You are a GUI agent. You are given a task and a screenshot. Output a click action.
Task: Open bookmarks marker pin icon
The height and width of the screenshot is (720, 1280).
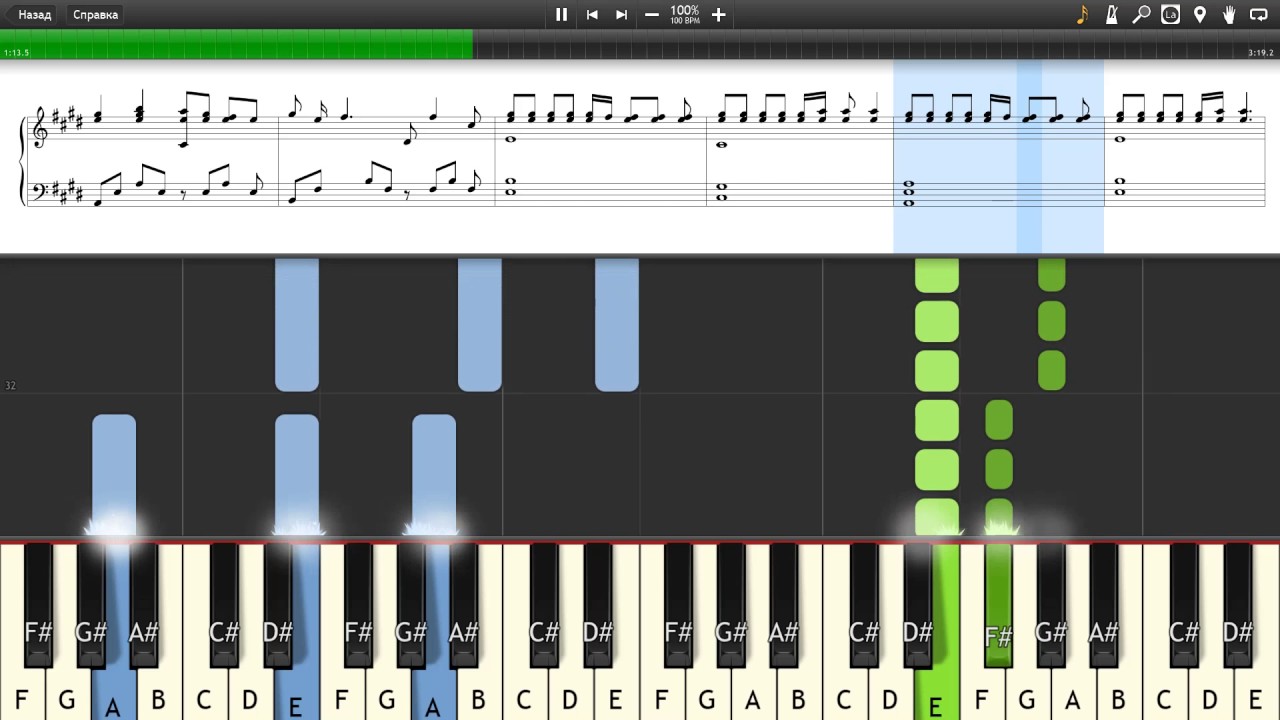tap(1200, 15)
